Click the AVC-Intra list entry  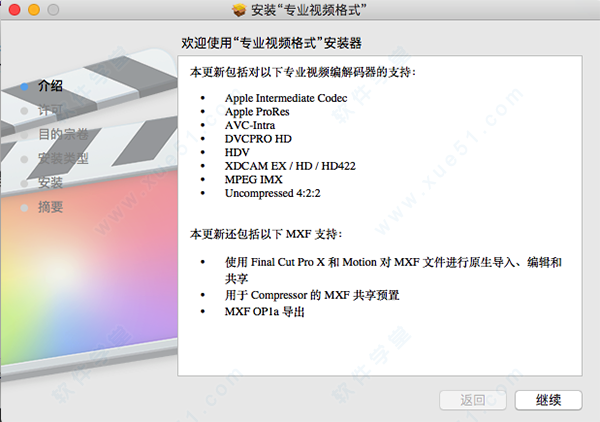click(x=249, y=125)
